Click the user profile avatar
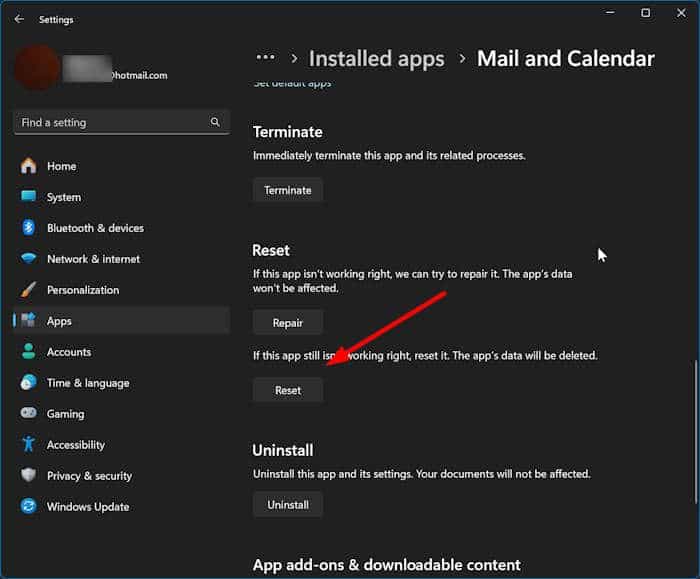The image size is (700, 579). (x=37, y=68)
